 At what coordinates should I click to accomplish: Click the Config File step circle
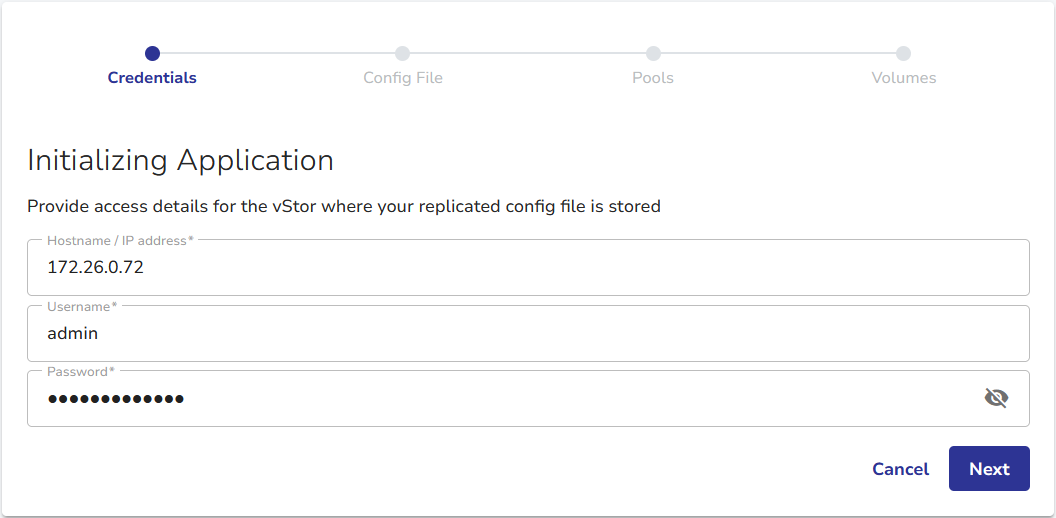tap(402, 53)
